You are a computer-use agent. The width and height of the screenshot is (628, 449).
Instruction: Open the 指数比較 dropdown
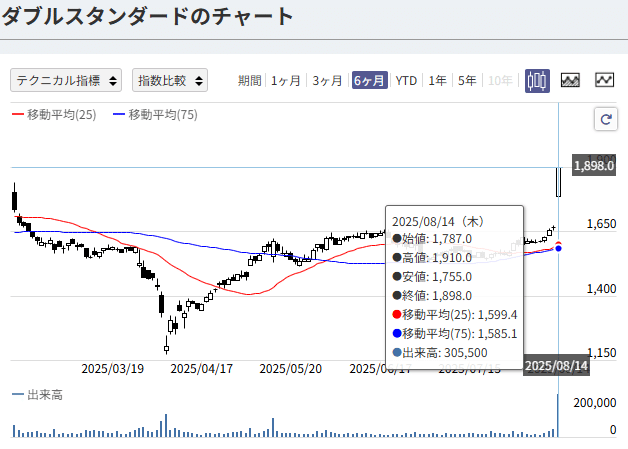(170, 80)
